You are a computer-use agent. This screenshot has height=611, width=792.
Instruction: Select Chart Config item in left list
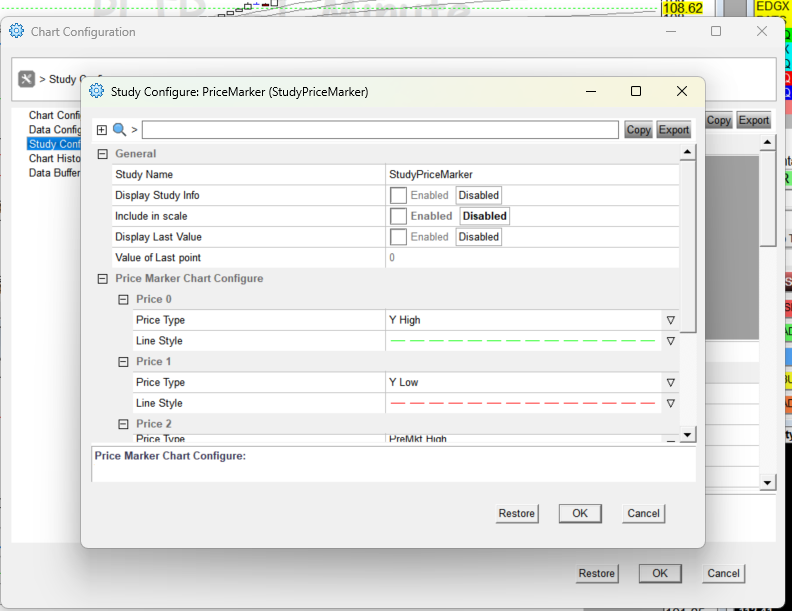[x=54, y=115]
